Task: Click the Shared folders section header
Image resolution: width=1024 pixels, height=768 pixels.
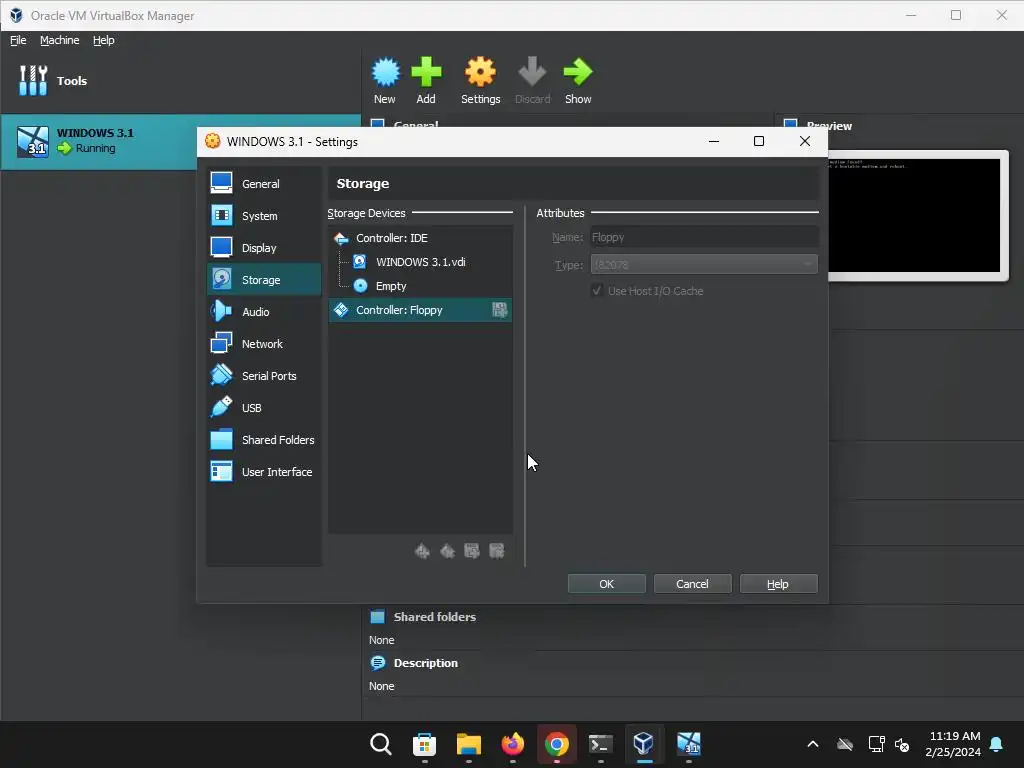Action: (x=434, y=616)
